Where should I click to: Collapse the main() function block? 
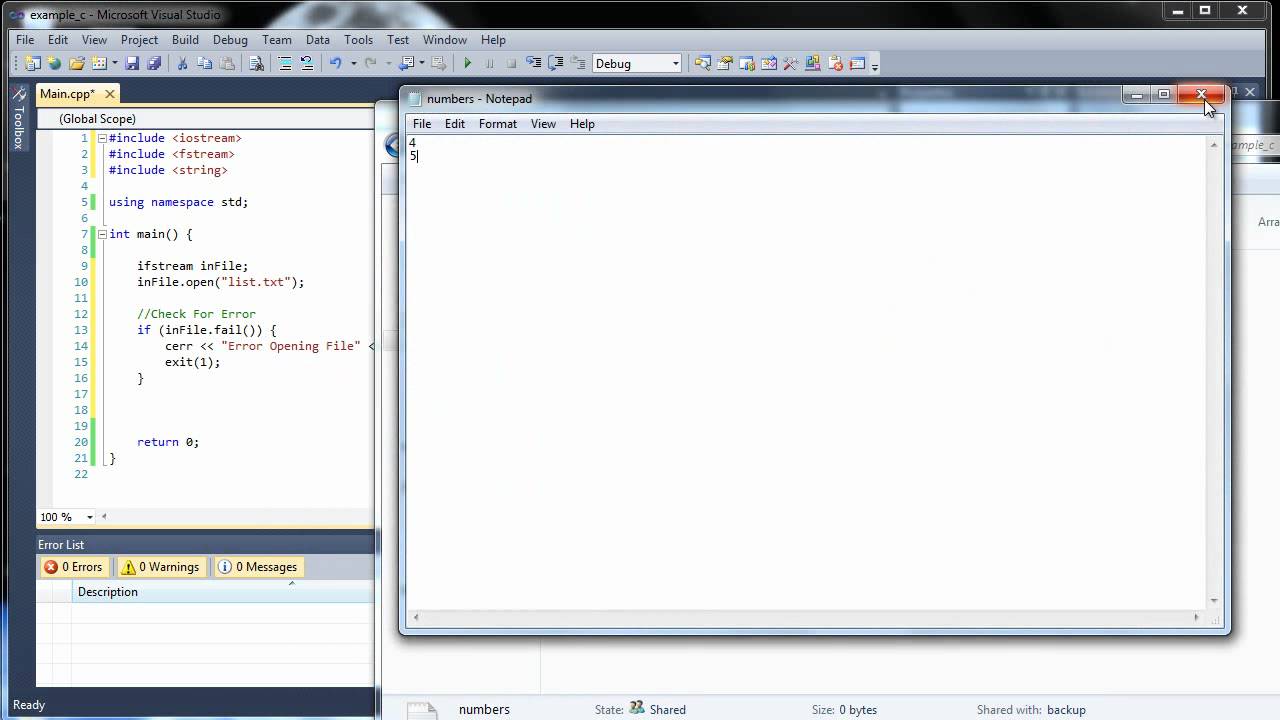tap(102, 234)
